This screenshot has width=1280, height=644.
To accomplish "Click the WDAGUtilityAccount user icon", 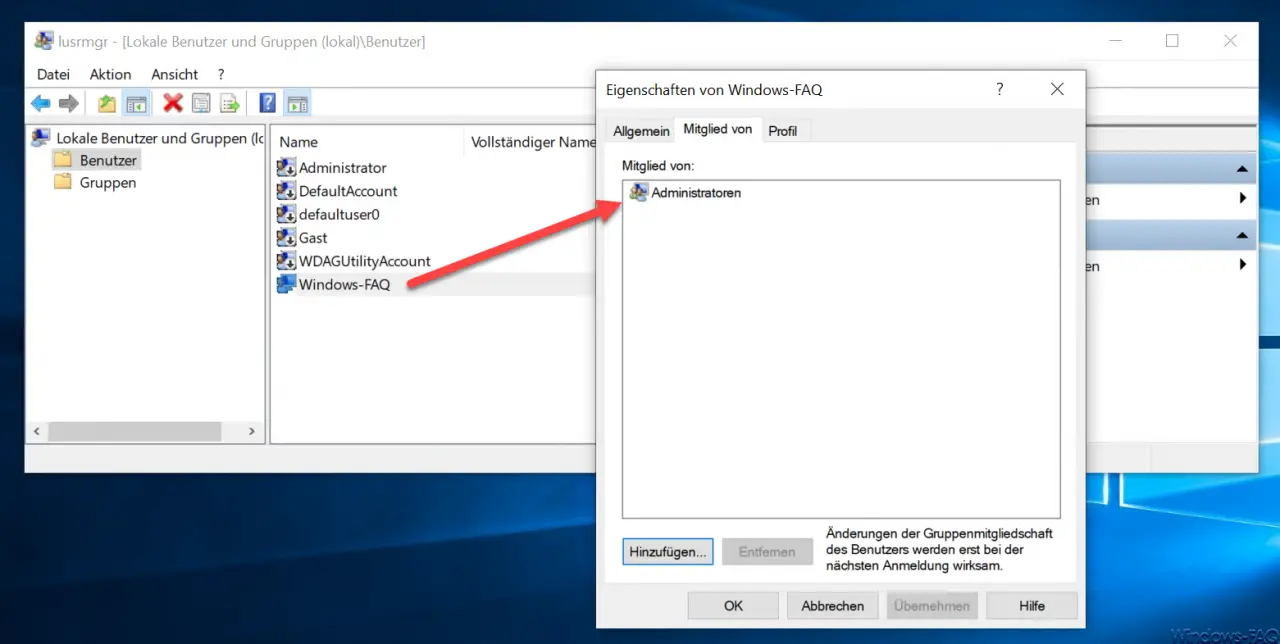I will pyautogui.click(x=286, y=261).
